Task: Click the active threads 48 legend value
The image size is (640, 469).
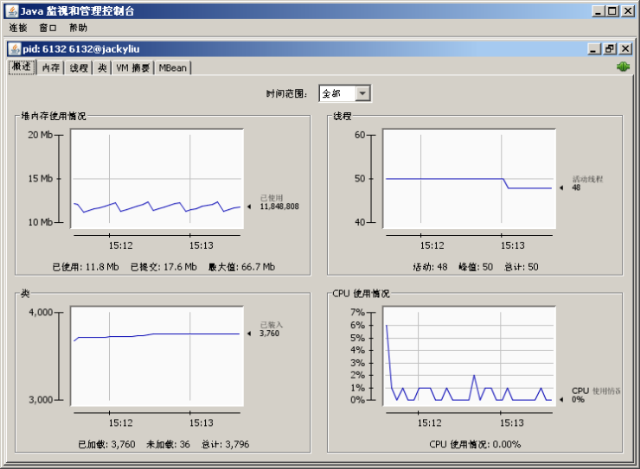Action: [576, 188]
